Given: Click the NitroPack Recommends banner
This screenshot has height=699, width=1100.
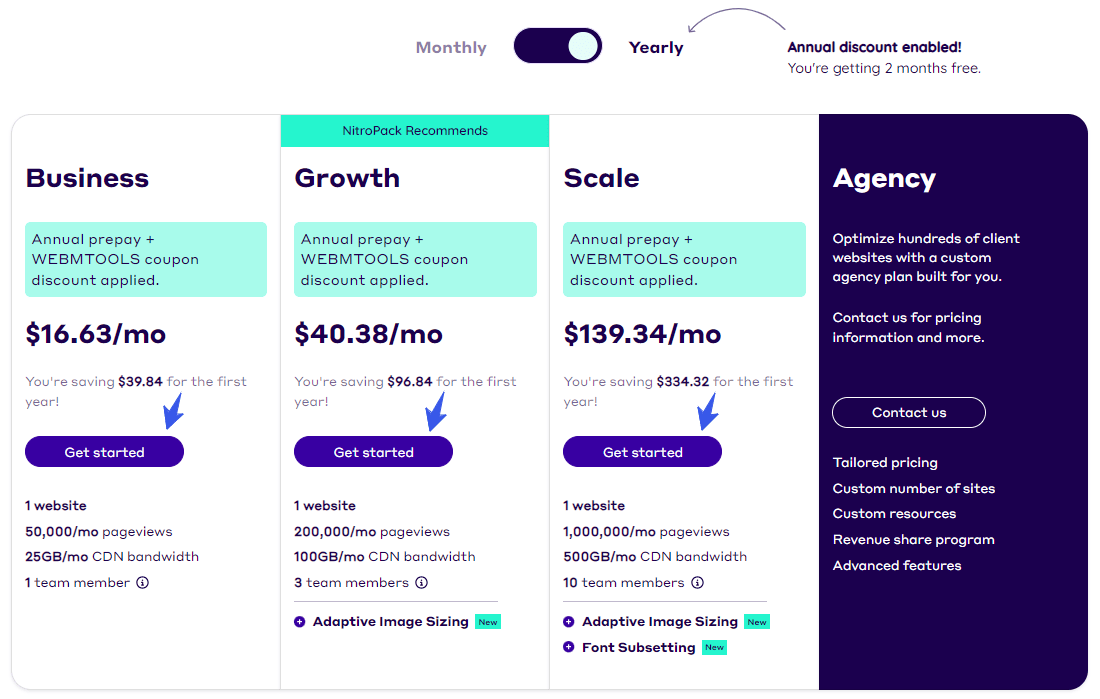Looking at the screenshot, I should [x=415, y=131].
